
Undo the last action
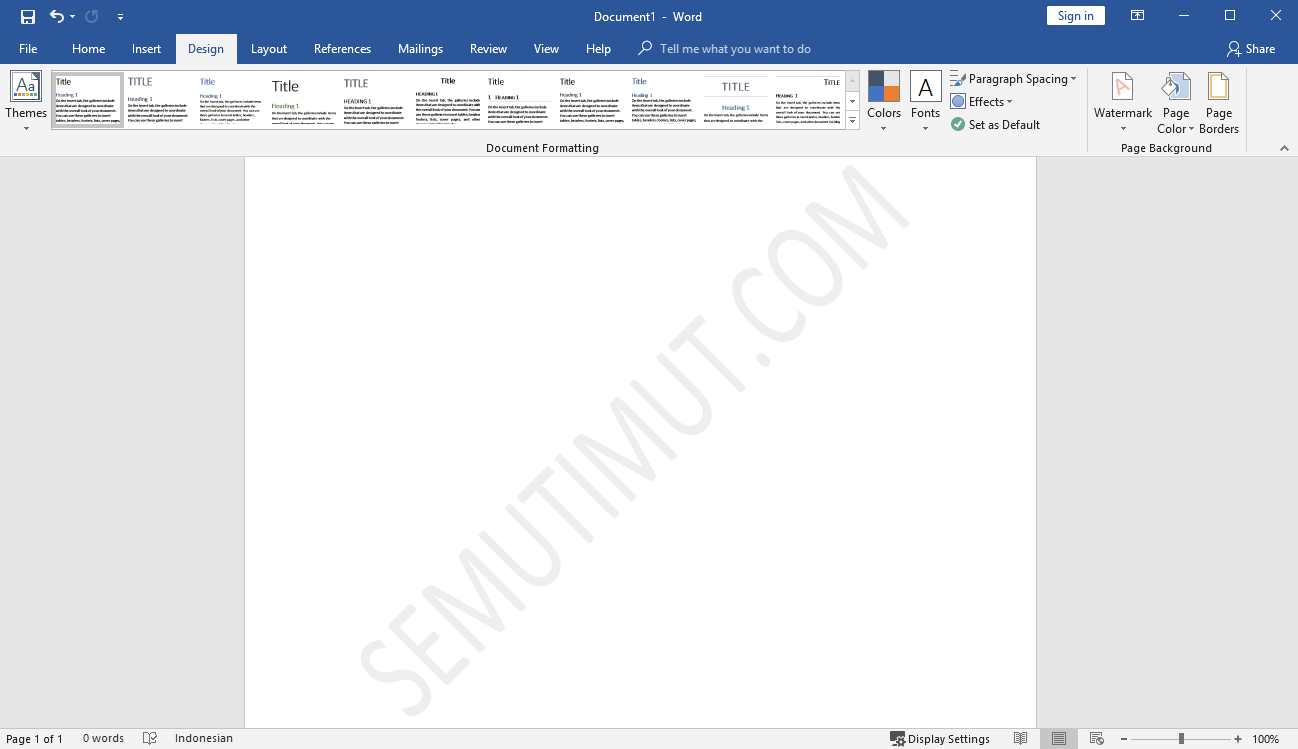pos(57,16)
